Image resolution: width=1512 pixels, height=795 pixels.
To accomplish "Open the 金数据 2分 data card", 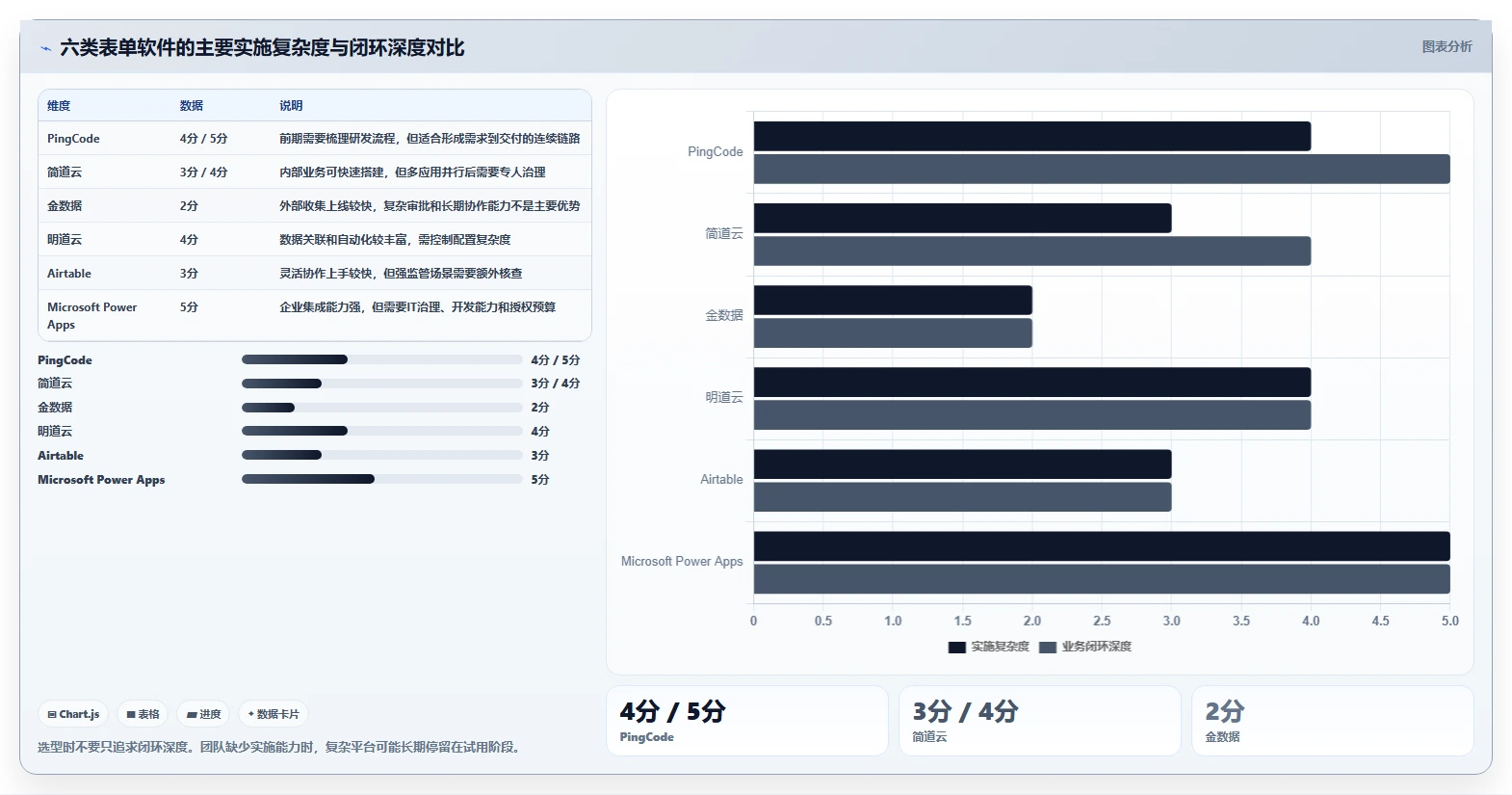I will click(1333, 721).
